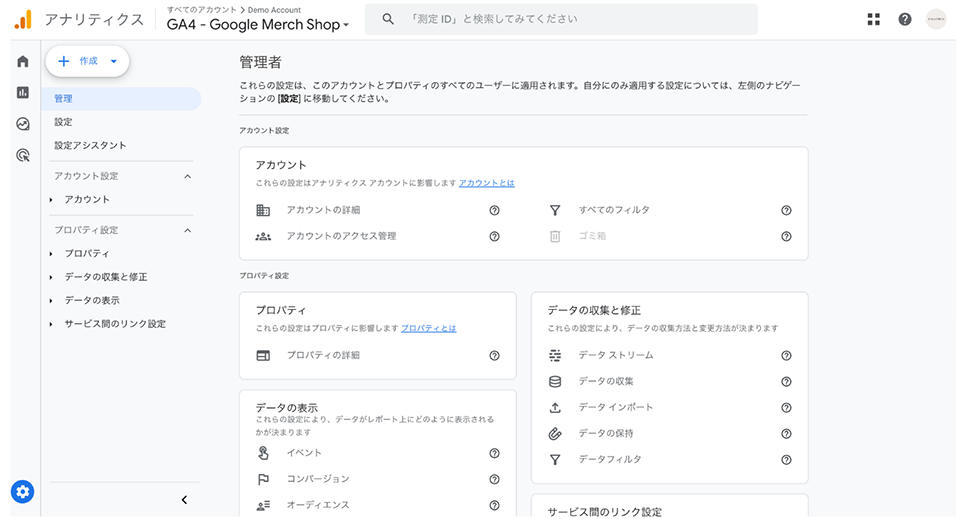Click the blue Admin gear icon

(x=23, y=491)
